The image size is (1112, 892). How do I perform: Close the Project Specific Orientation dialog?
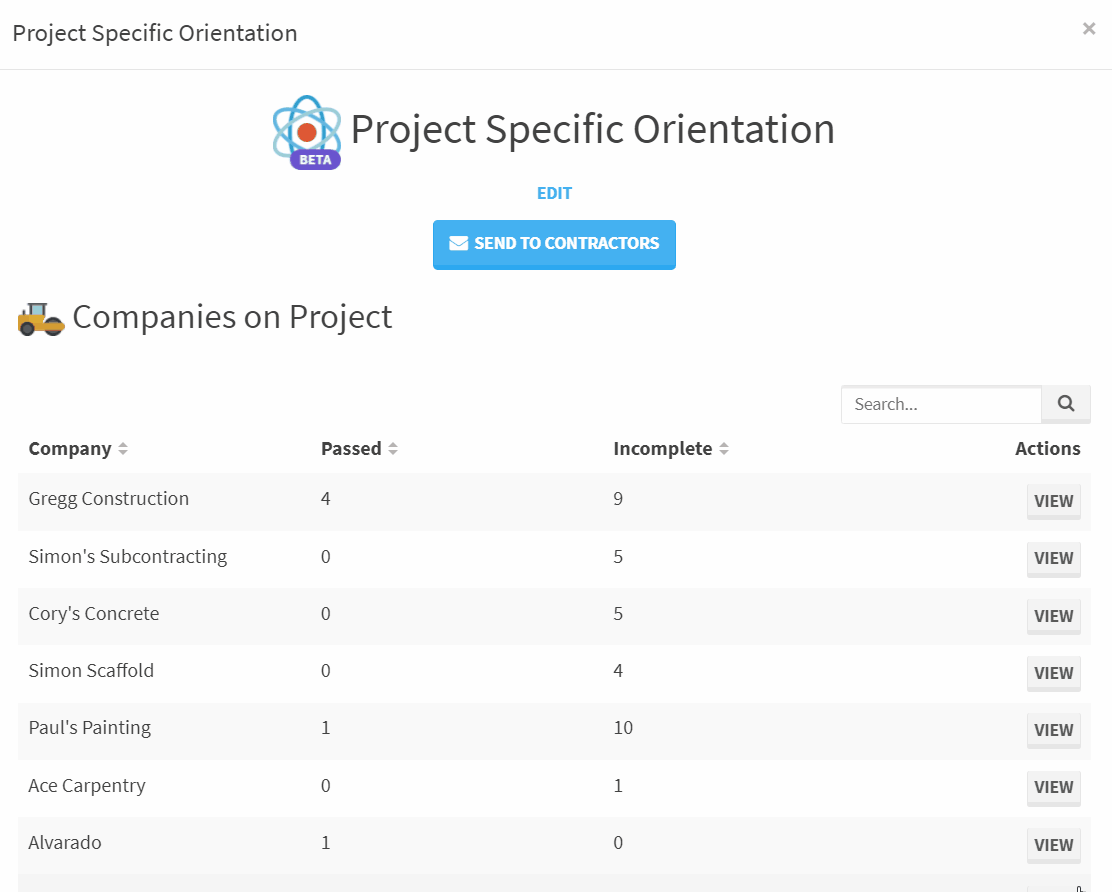point(1089,28)
